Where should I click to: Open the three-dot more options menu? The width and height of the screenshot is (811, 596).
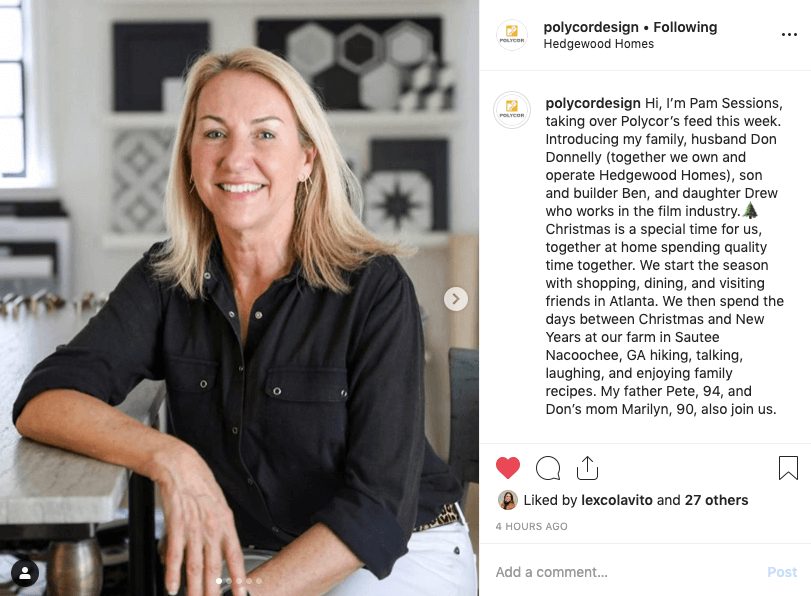[x=789, y=34]
